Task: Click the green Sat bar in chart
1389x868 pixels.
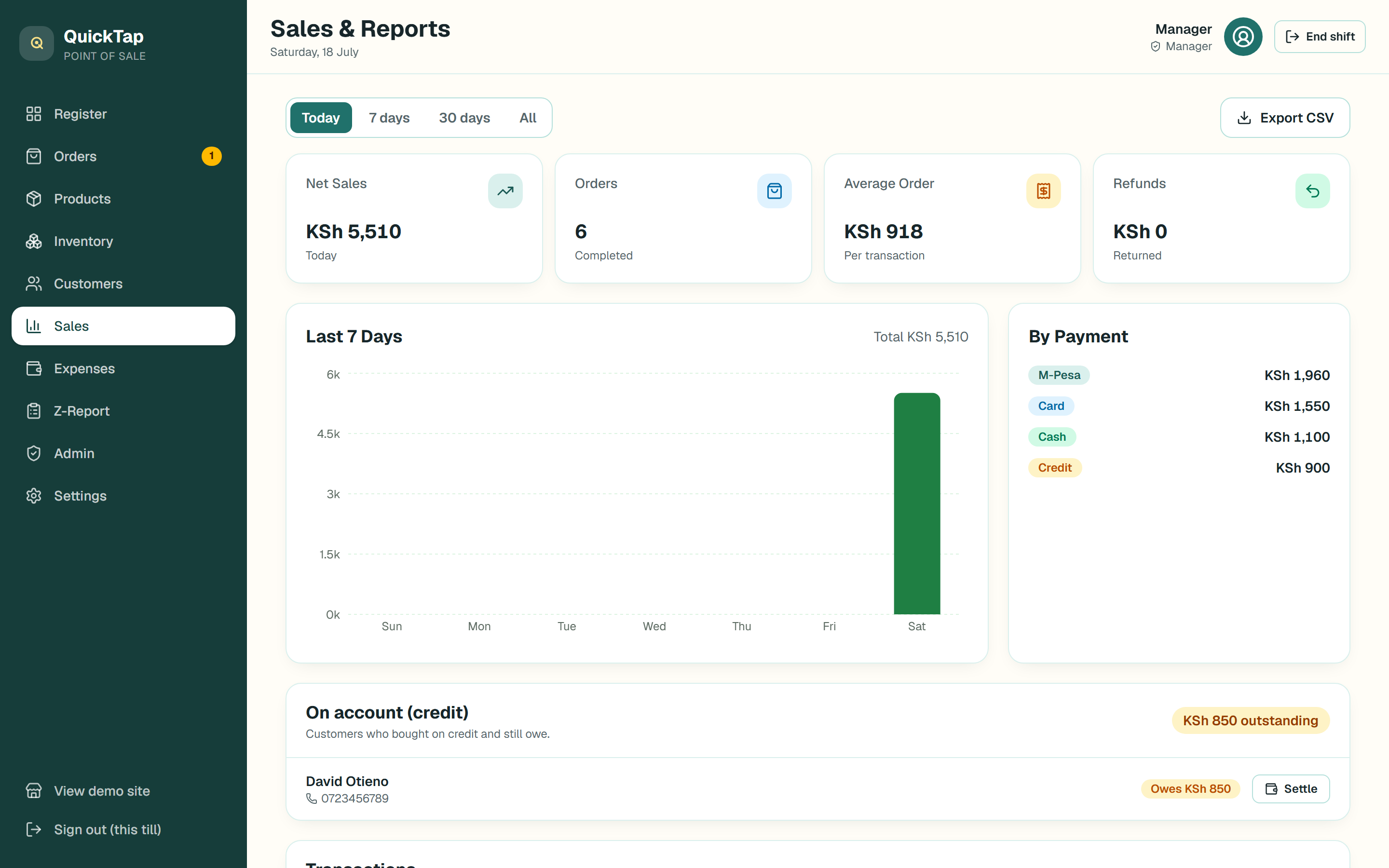Action: click(917, 503)
